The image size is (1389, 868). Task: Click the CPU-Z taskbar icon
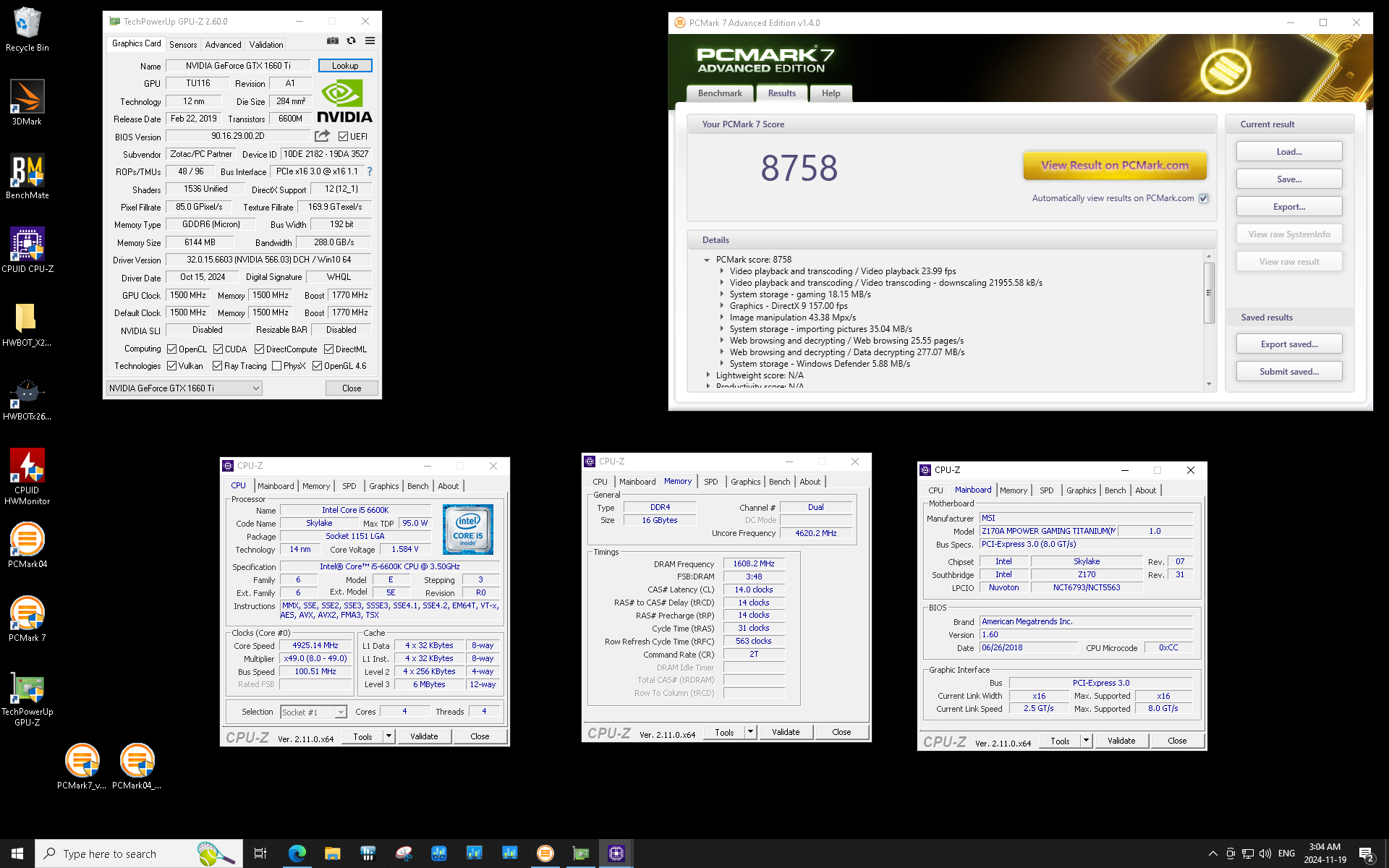pos(616,854)
